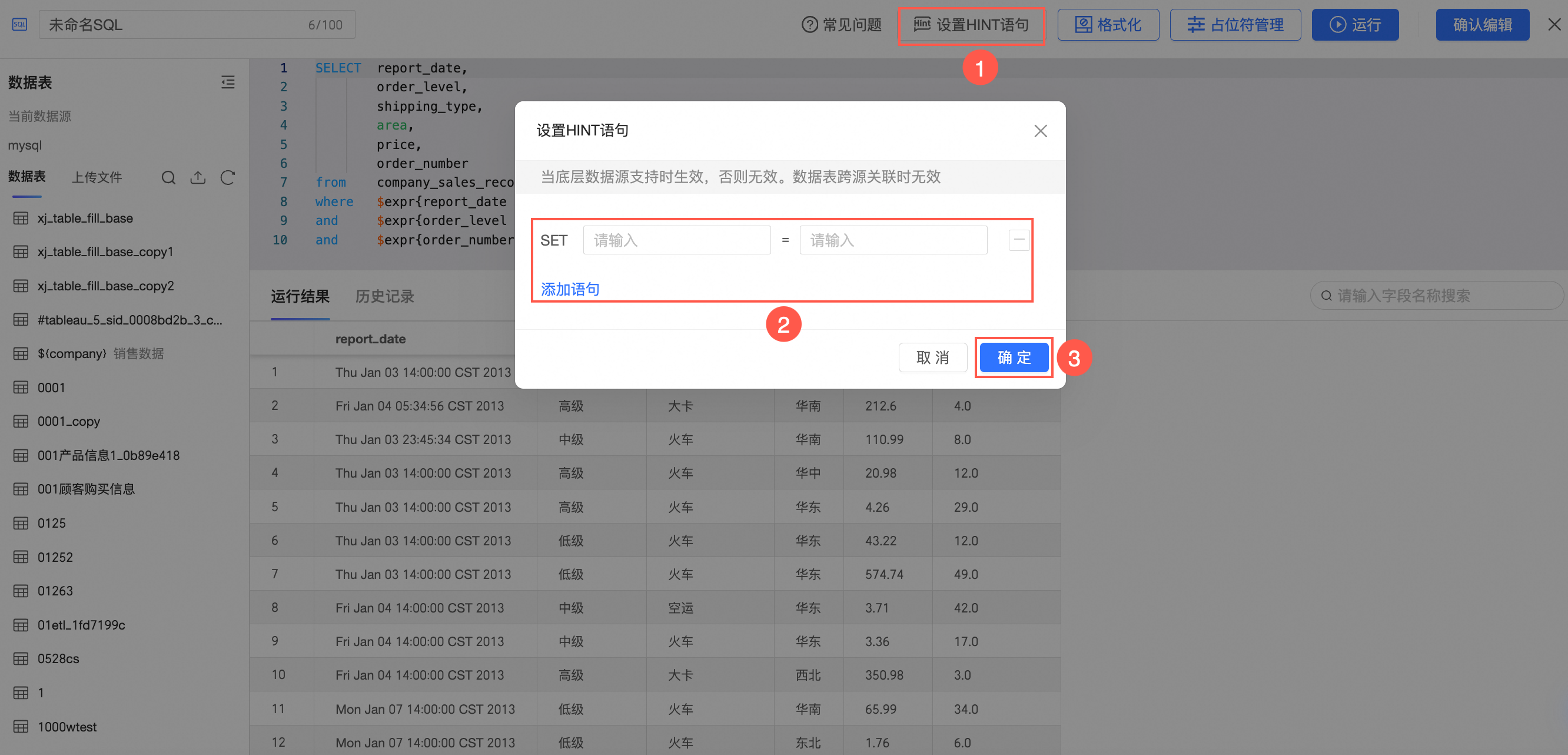1568x755 pixels.
Task: Click the add statement link
Action: click(570, 289)
